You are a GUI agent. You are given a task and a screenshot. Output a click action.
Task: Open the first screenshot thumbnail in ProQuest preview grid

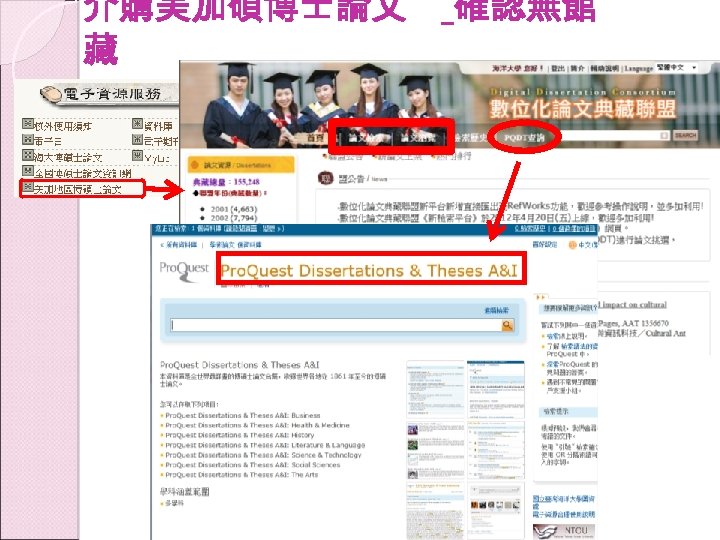(435, 389)
